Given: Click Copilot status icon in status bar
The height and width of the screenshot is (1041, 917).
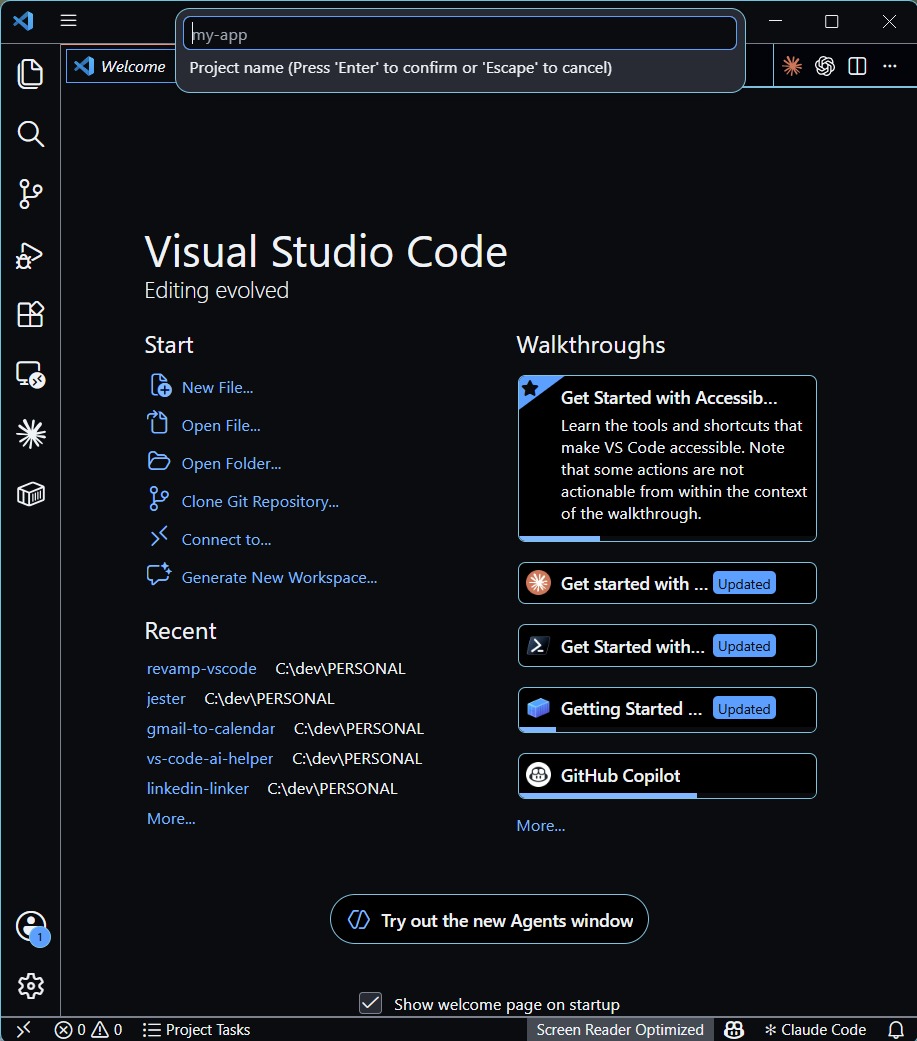Looking at the screenshot, I should (x=734, y=1030).
